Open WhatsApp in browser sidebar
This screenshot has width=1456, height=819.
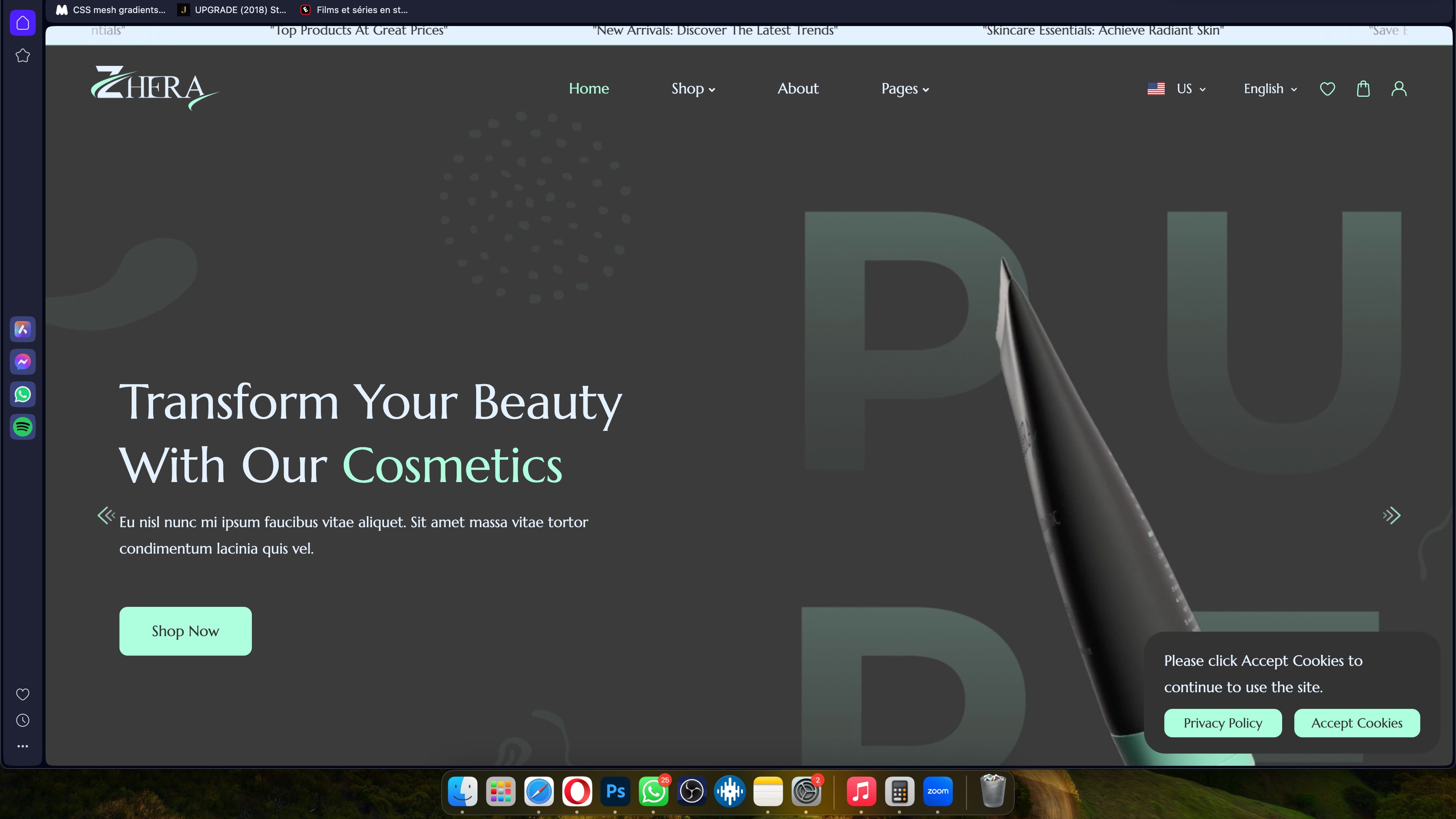(23, 394)
